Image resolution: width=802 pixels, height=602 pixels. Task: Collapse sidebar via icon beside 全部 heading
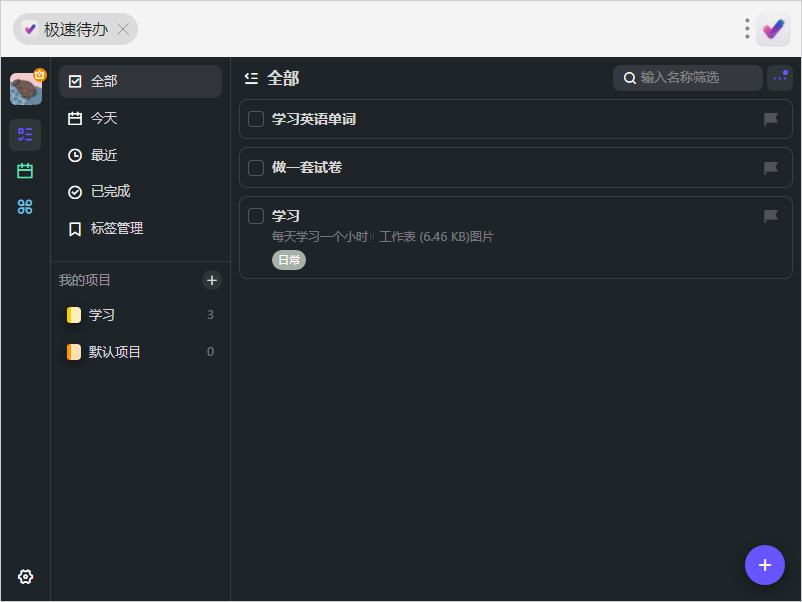point(251,78)
